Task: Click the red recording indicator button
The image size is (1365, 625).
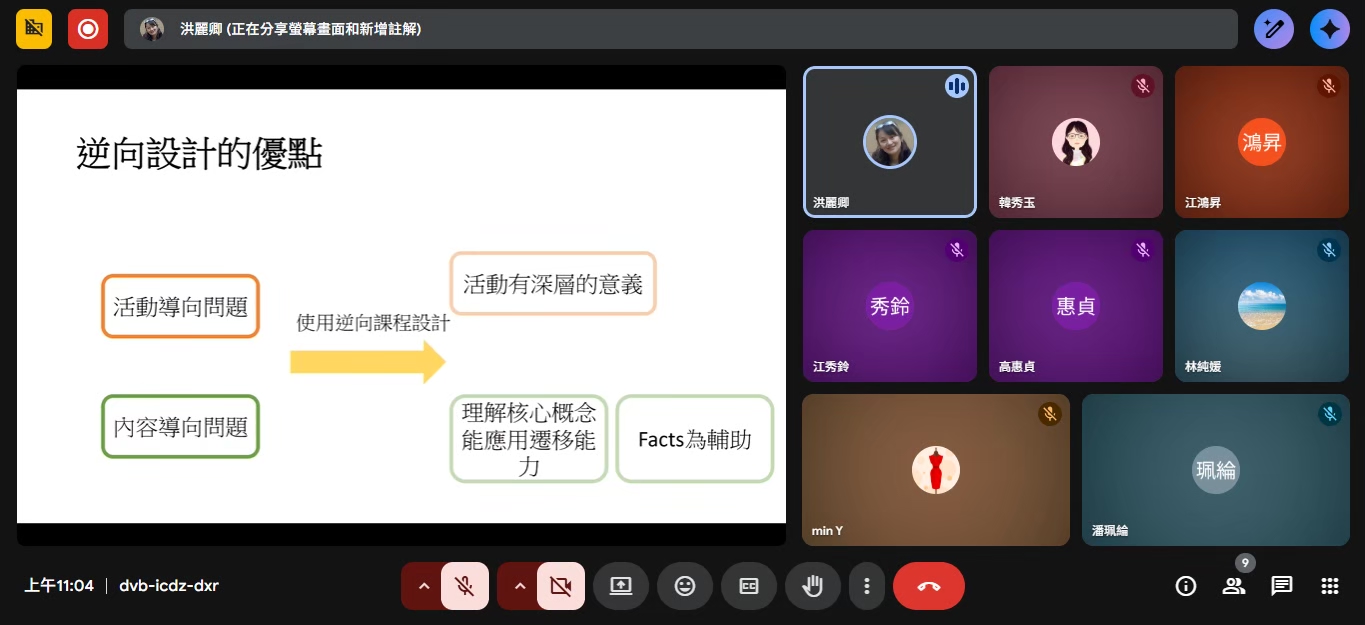Action: point(88,29)
